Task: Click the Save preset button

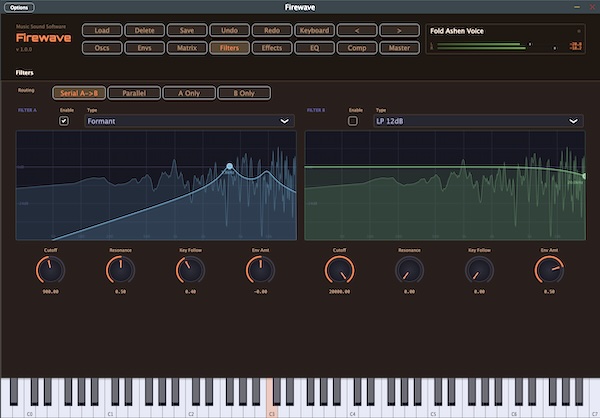Action: click(187, 30)
